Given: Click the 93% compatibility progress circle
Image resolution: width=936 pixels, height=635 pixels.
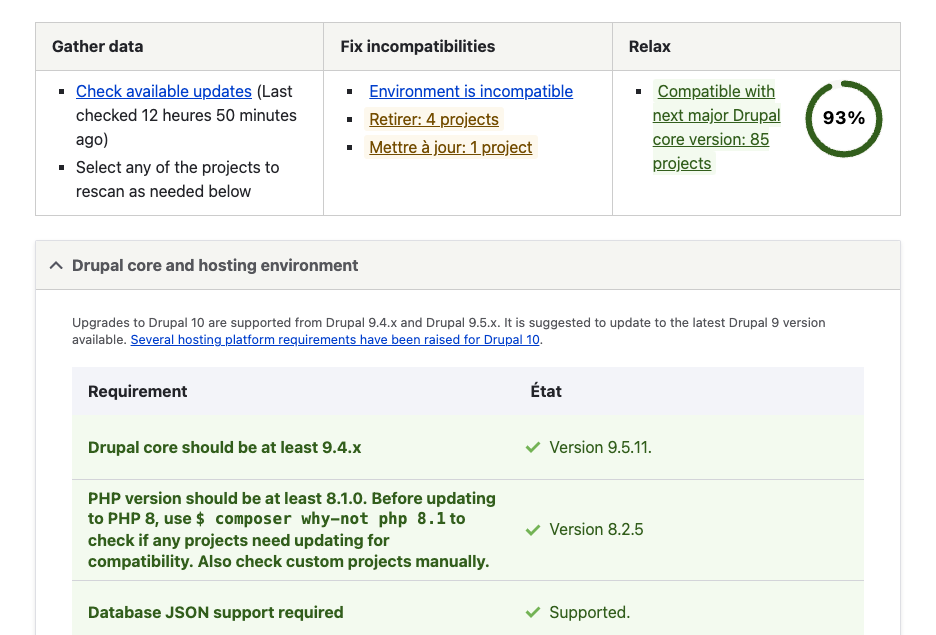Looking at the screenshot, I should (x=843, y=118).
